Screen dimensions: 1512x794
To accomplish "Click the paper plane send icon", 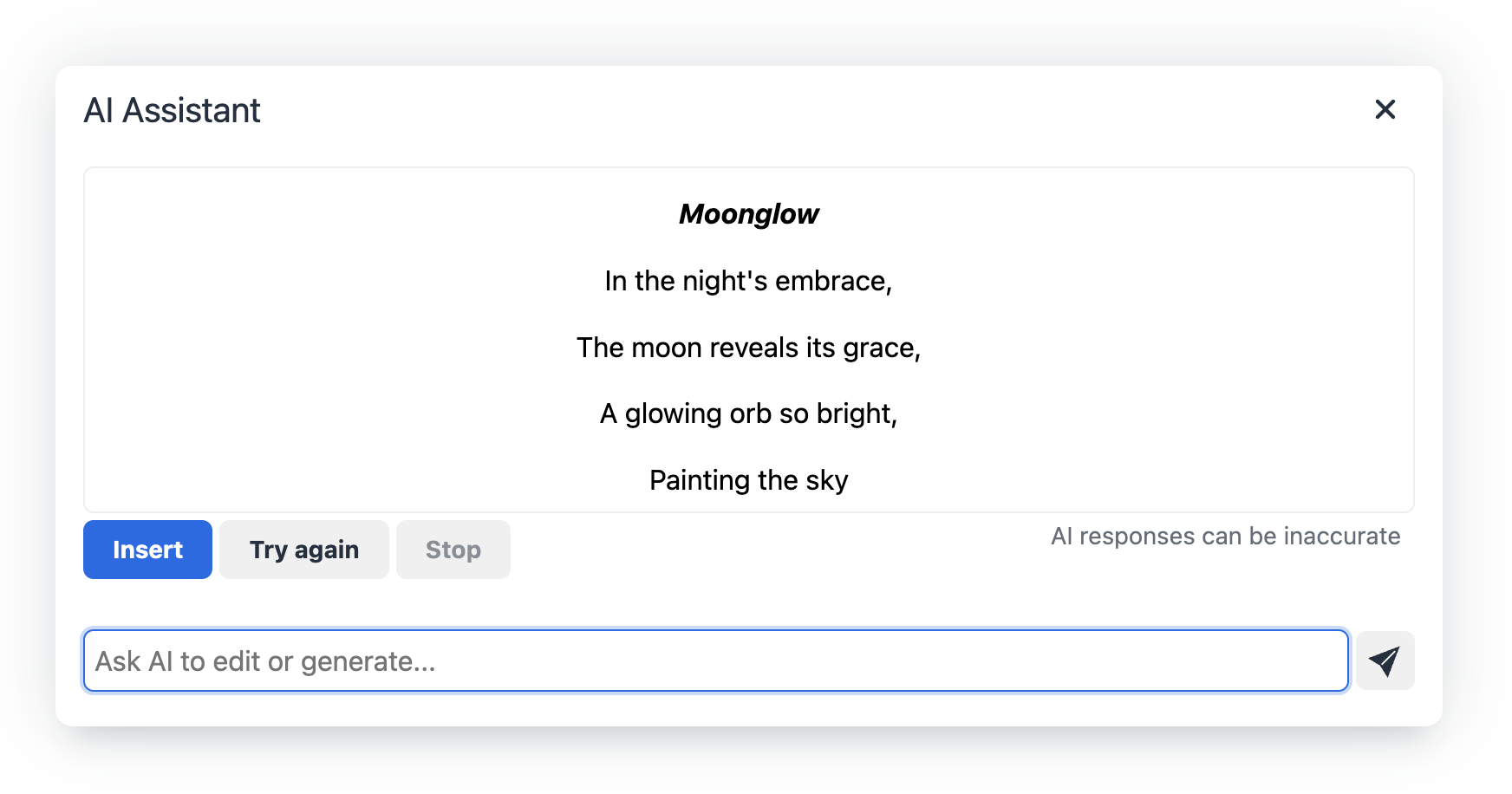I will click(x=1385, y=661).
